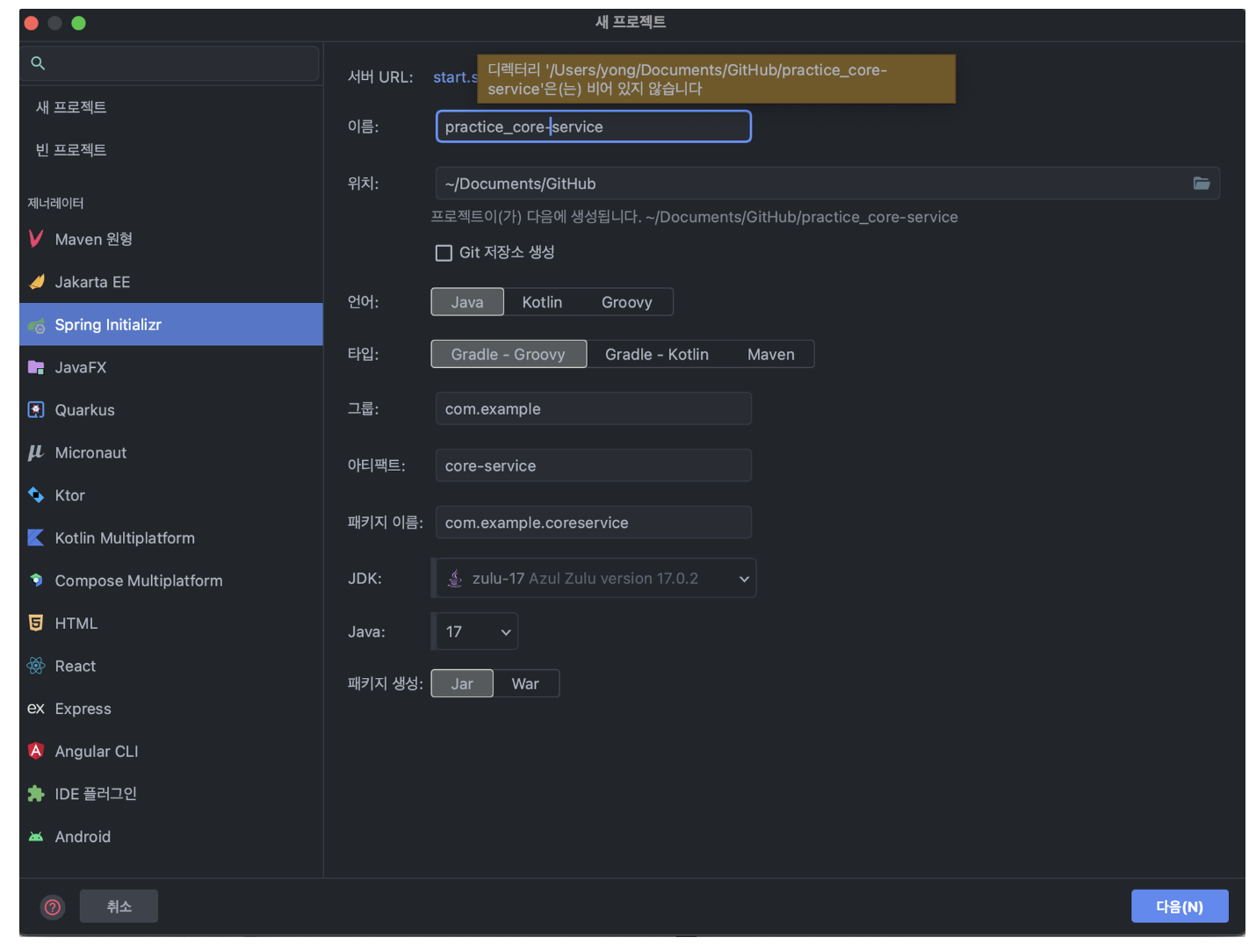
Task: Enable the Git 저장소 생성 checkbox
Action: pos(444,253)
